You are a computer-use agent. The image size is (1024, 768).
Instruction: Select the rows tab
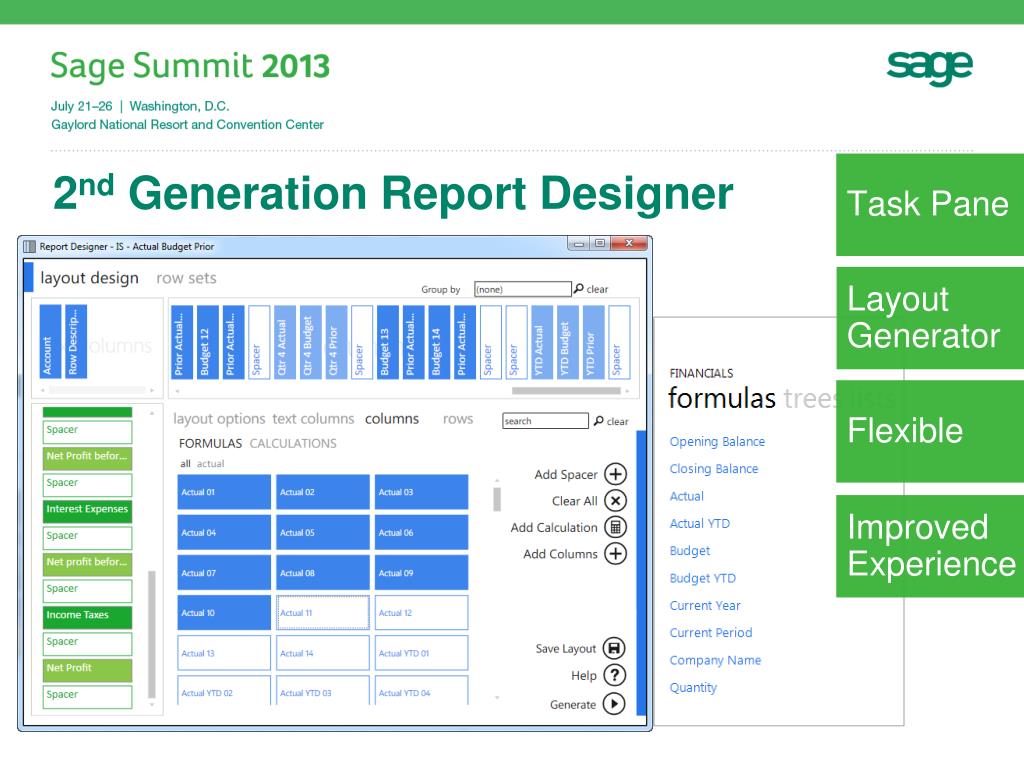click(458, 419)
